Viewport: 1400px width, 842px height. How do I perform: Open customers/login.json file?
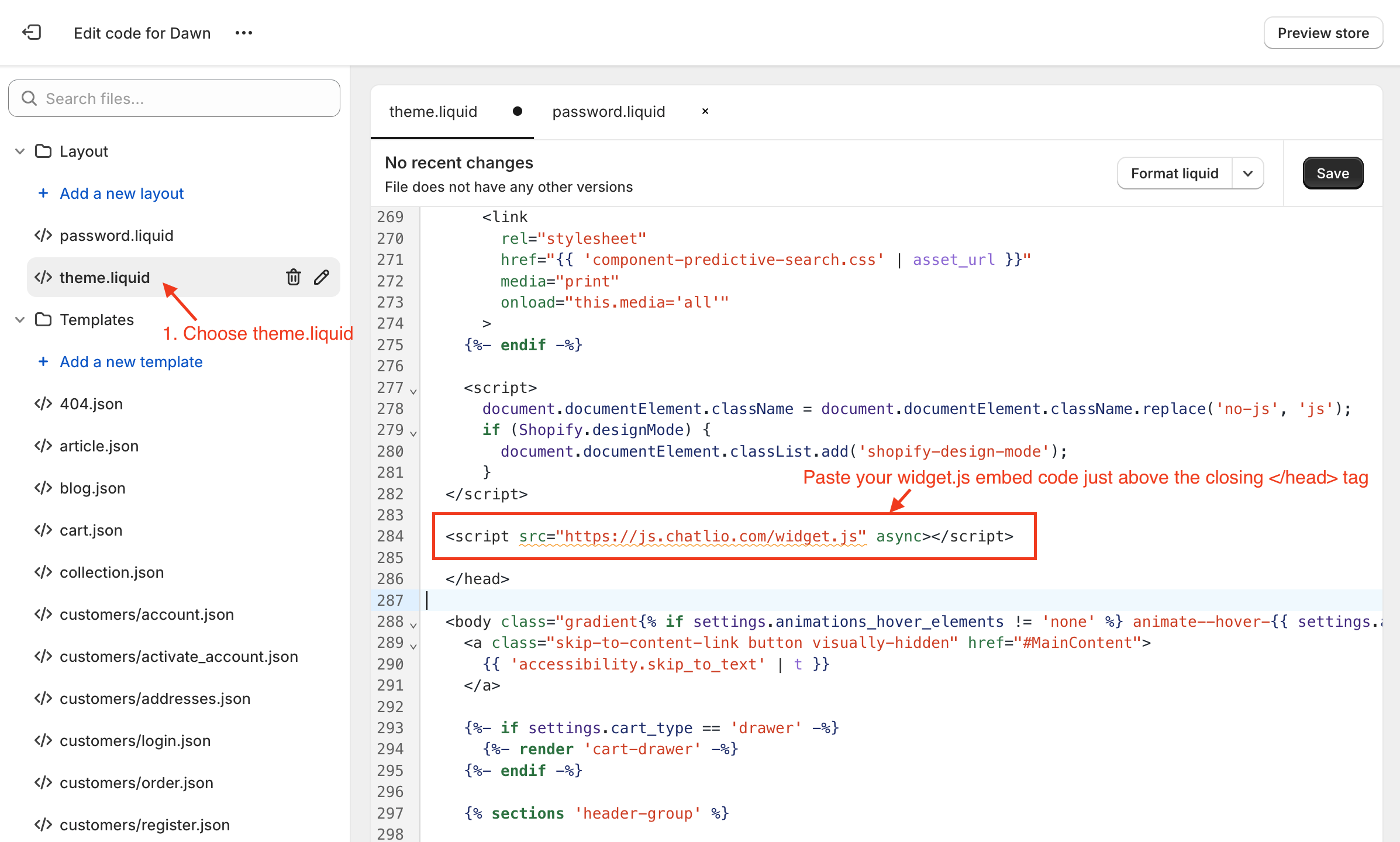tap(135, 741)
